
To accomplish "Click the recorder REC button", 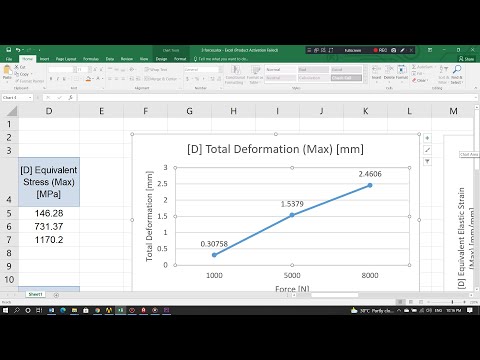I will pos(381,50).
